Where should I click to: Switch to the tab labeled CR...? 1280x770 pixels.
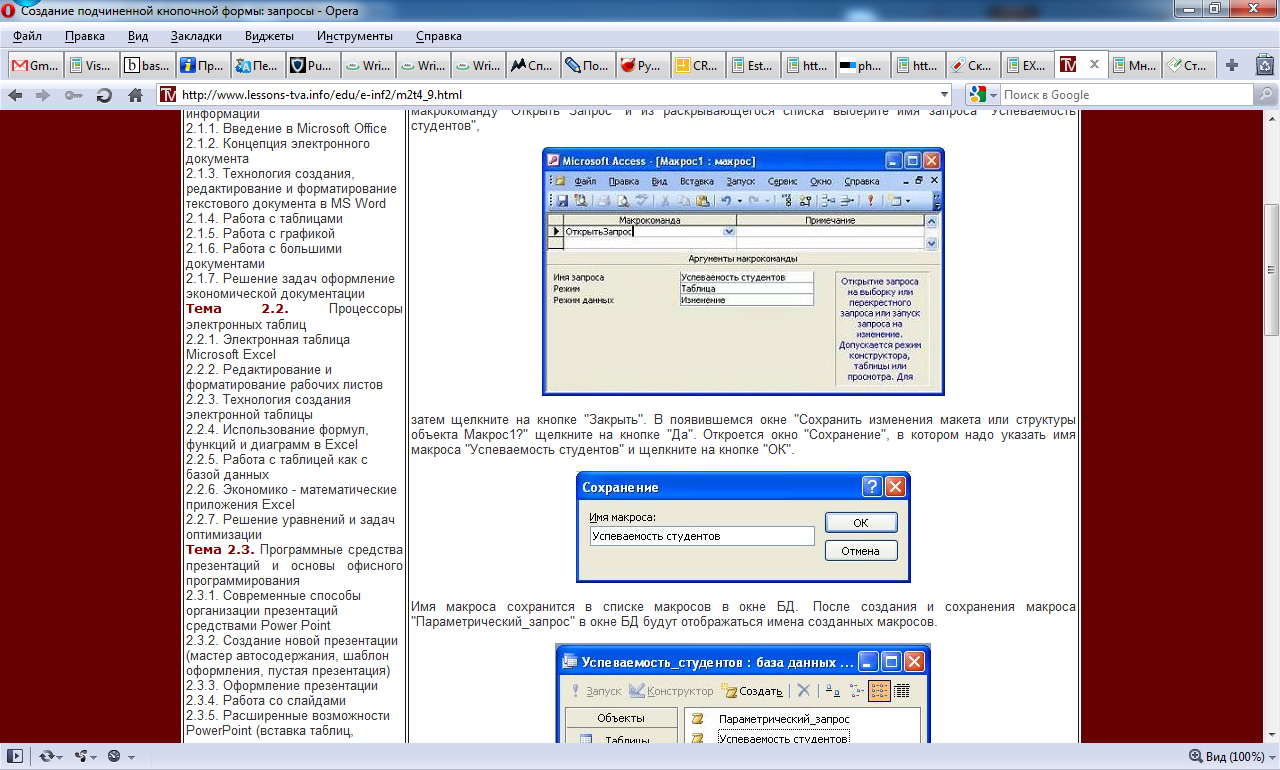click(697, 66)
